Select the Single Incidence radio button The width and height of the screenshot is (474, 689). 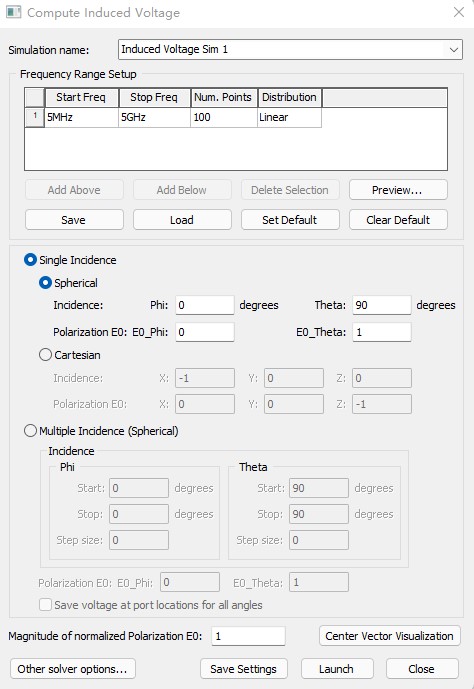click(x=30, y=260)
